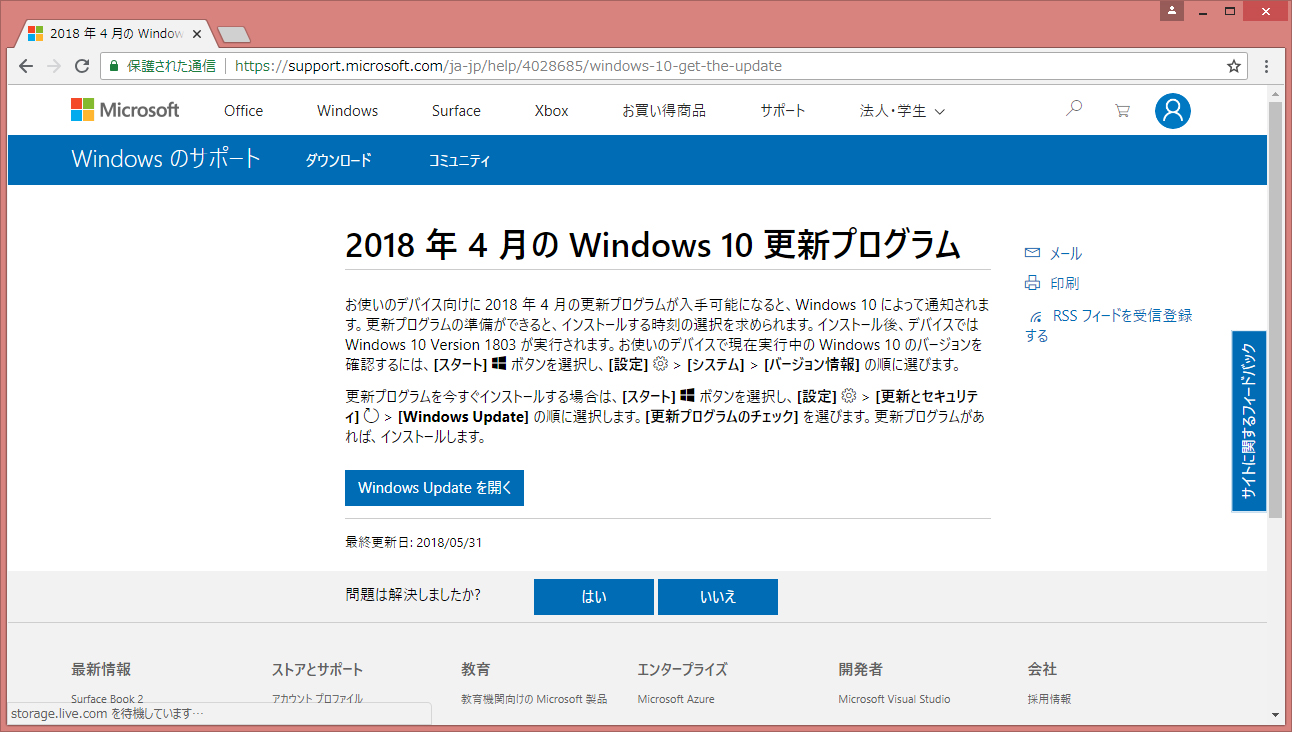Click the 会社 footer heading
Screen dimensions: 1292x732
coord(1042,669)
